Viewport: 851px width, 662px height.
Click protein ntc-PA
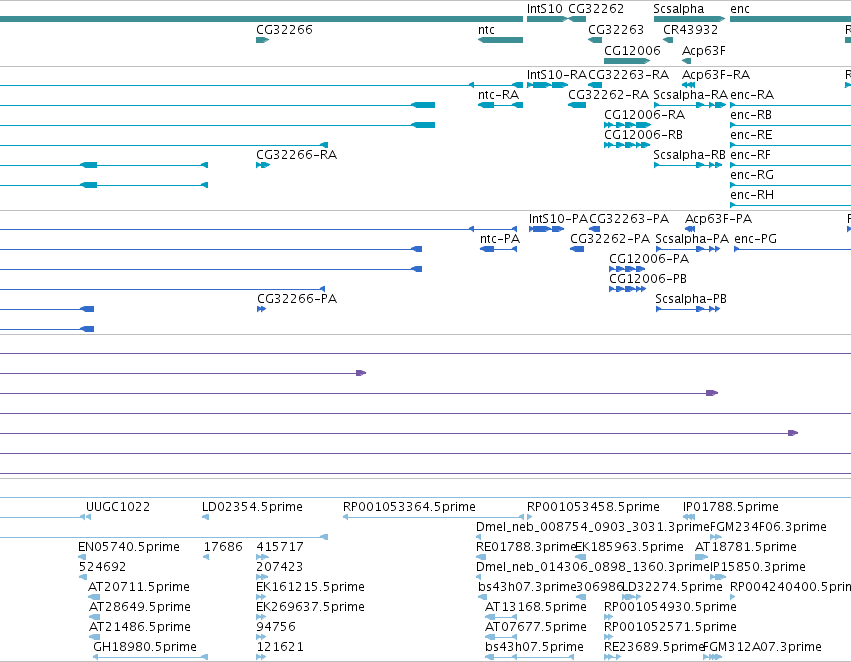500,239
